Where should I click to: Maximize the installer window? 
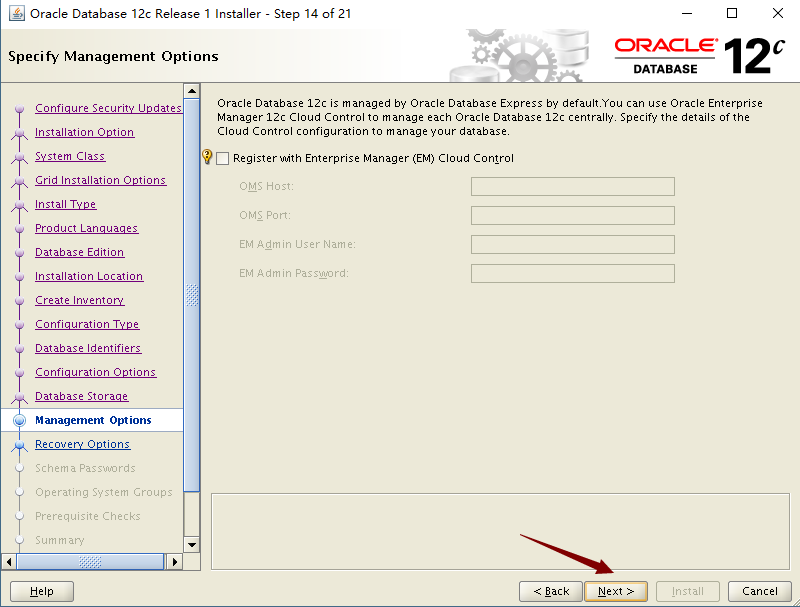(732, 13)
